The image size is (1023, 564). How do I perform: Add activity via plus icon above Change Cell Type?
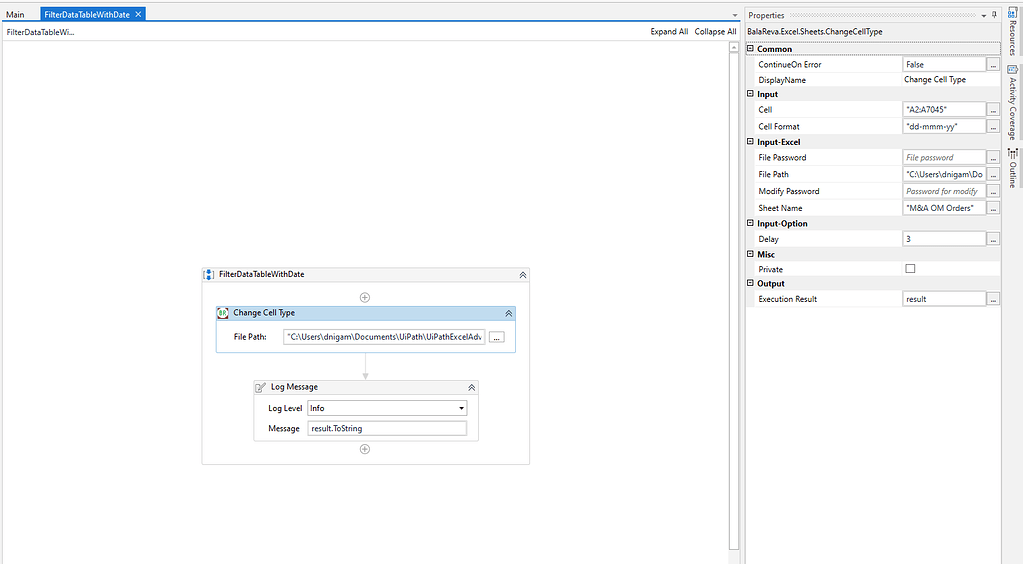[365, 298]
